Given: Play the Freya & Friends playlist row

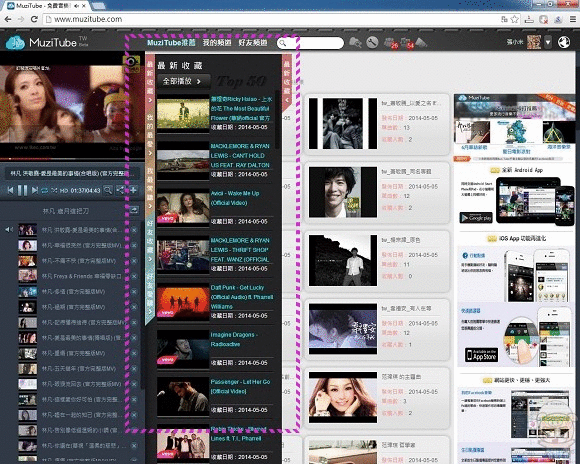Looking at the screenshot, I should tap(70, 276).
